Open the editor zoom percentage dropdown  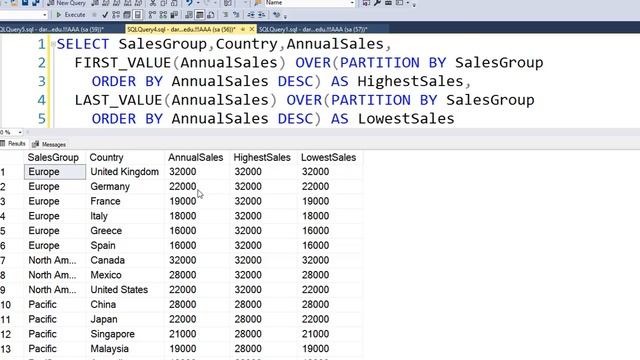(x=20, y=132)
